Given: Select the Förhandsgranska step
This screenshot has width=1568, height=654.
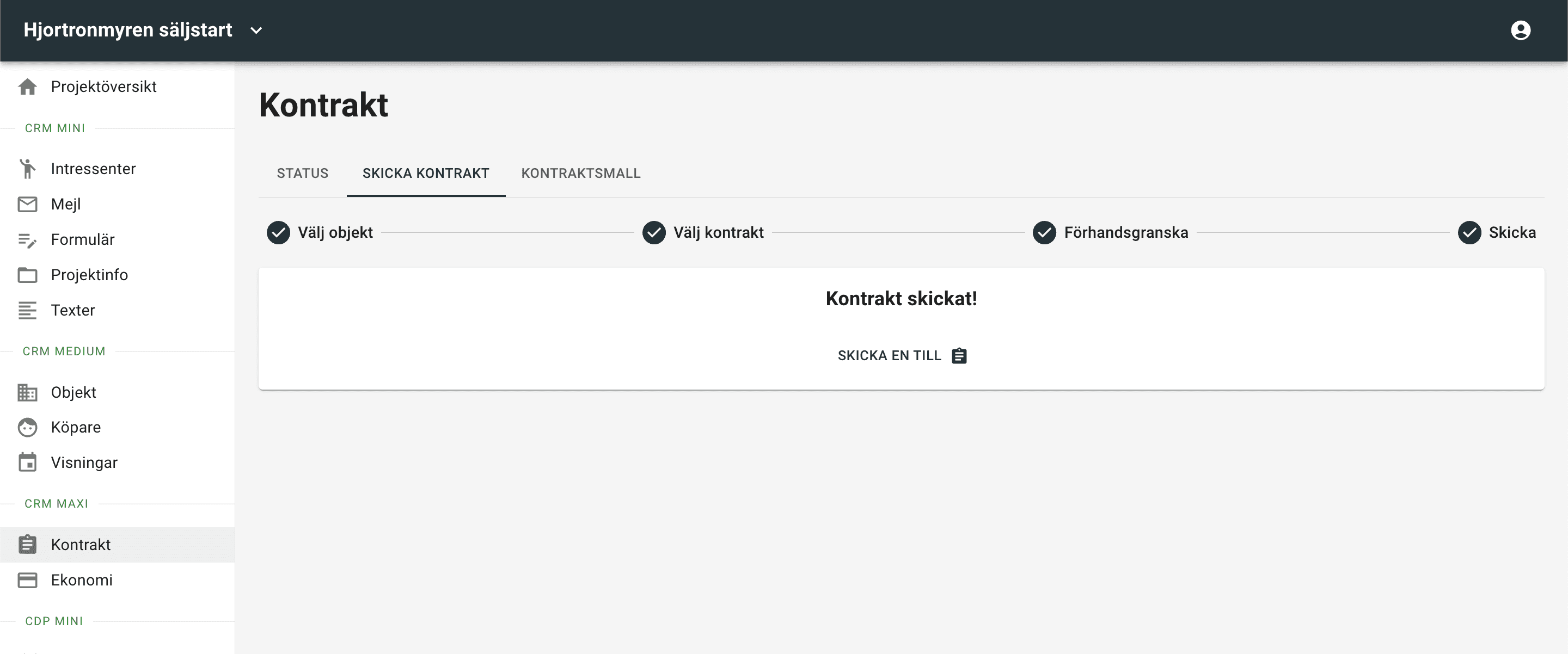Looking at the screenshot, I should tap(1110, 232).
